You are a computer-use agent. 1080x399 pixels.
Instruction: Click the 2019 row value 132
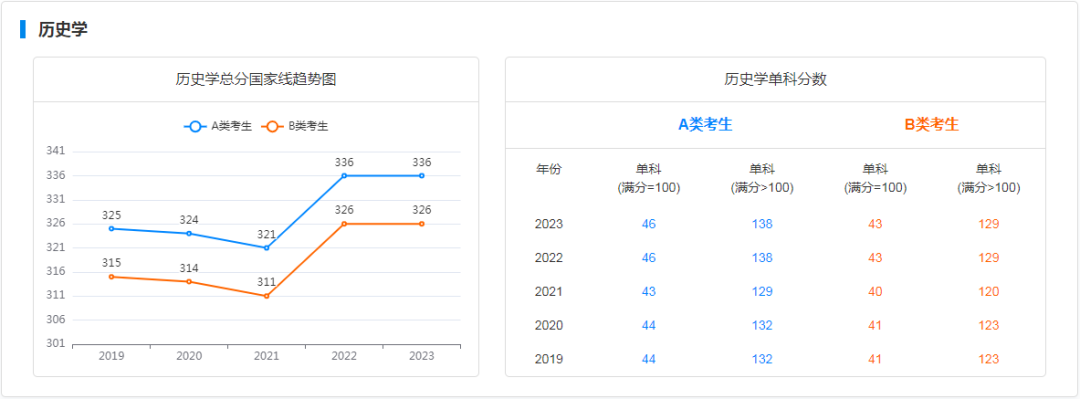(x=762, y=359)
